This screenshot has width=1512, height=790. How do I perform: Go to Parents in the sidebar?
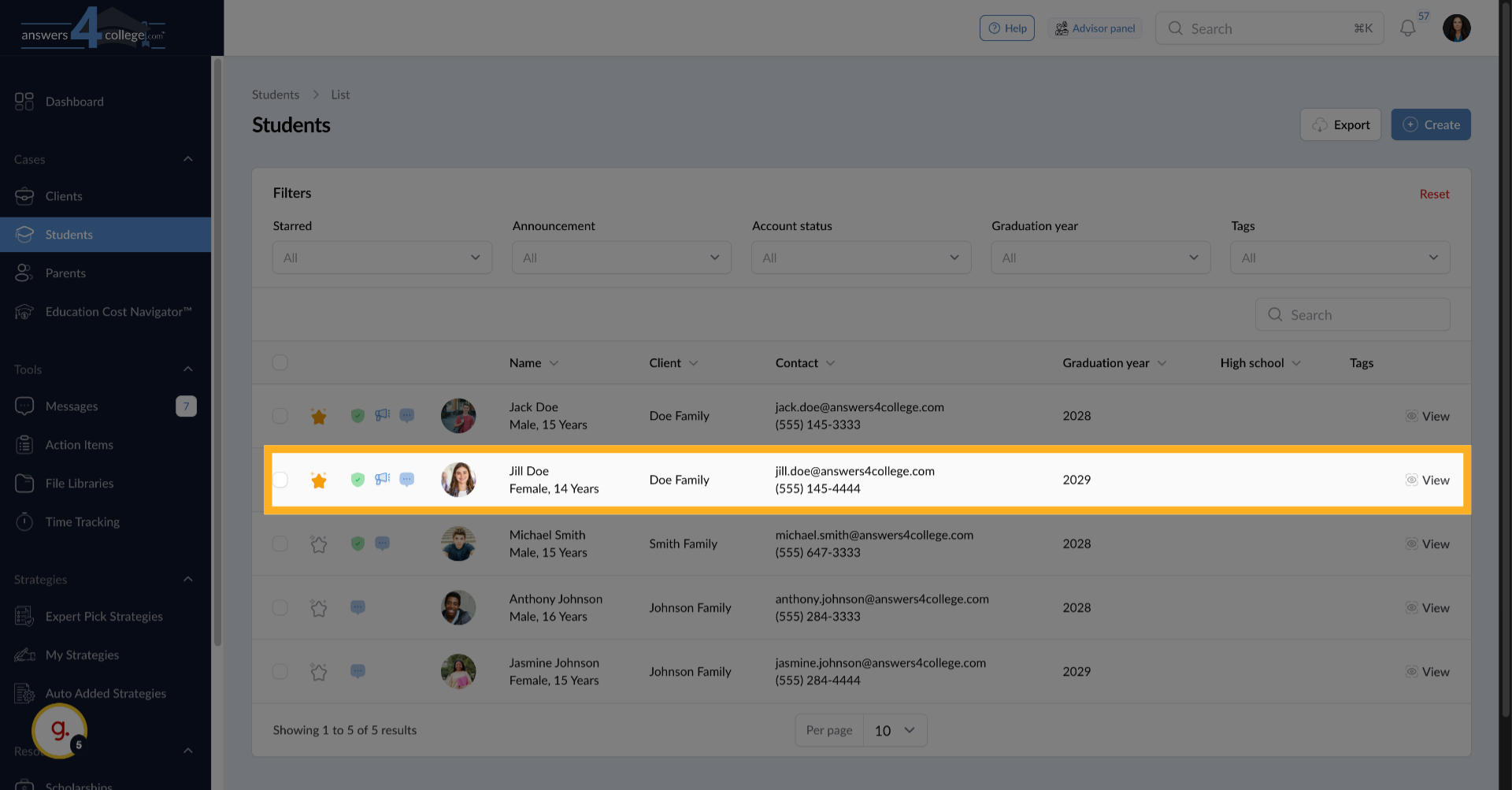[x=65, y=273]
